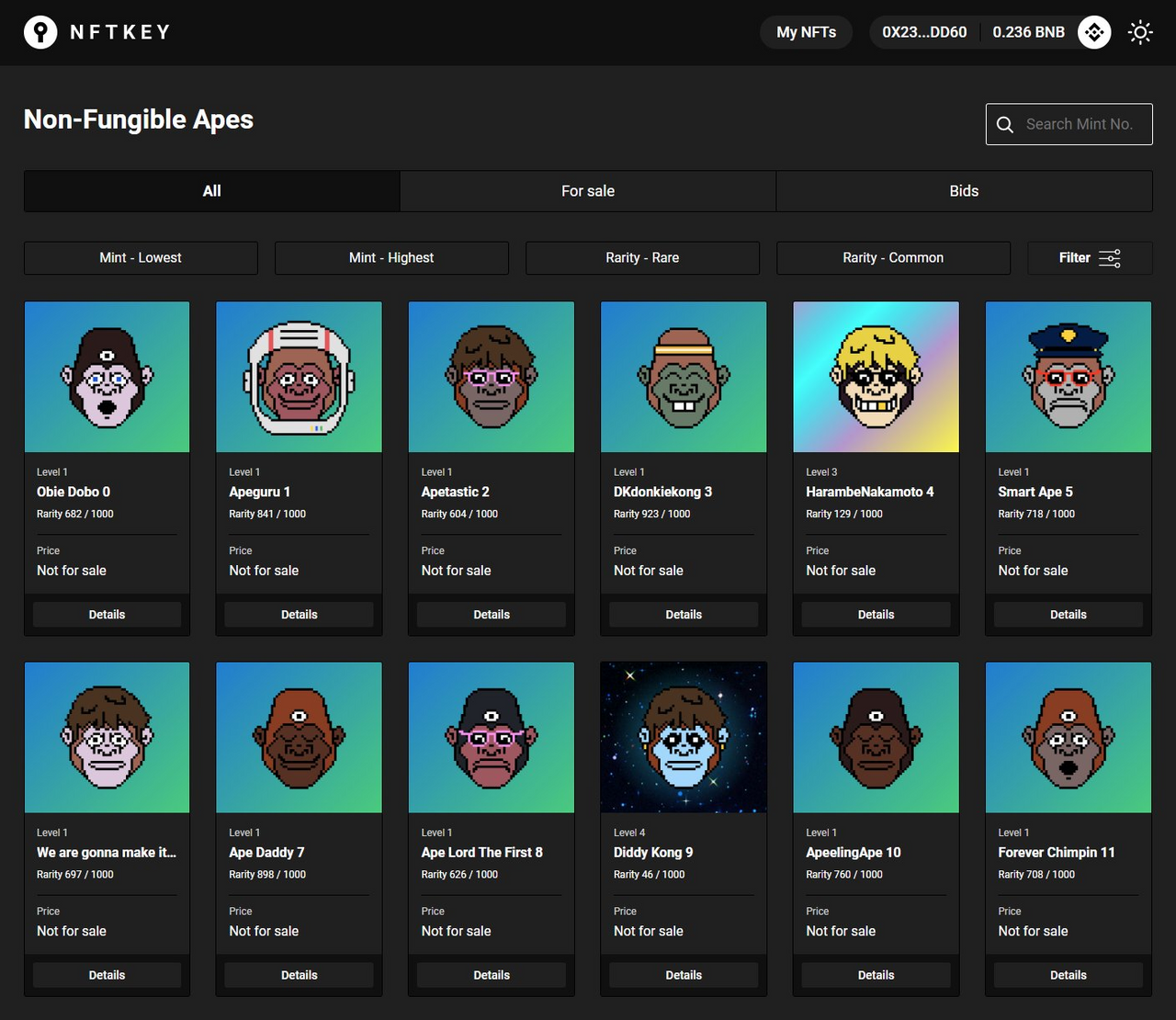Open My NFTs page
The height and width of the screenshot is (1020, 1176).
[x=807, y=32]
